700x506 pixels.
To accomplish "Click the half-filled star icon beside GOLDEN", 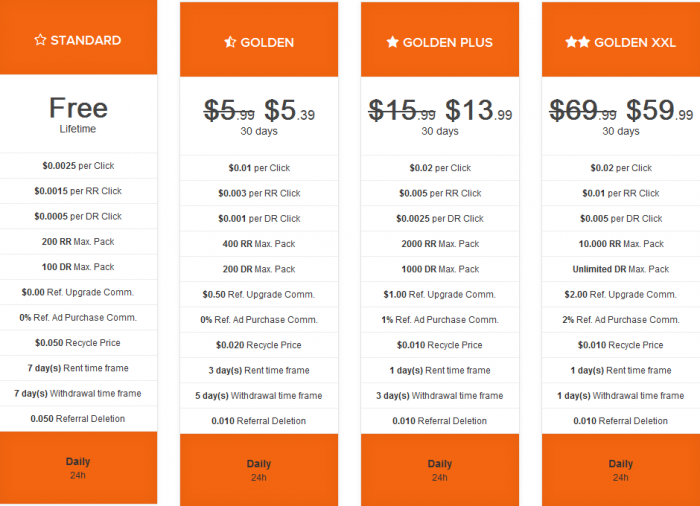I will (230, 42).
